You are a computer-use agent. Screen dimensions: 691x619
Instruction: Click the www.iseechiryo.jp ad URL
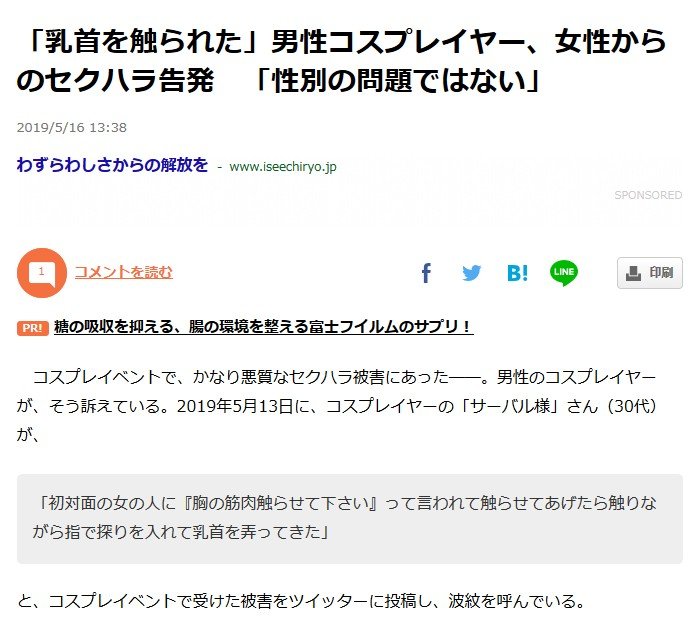click(283, 167)
